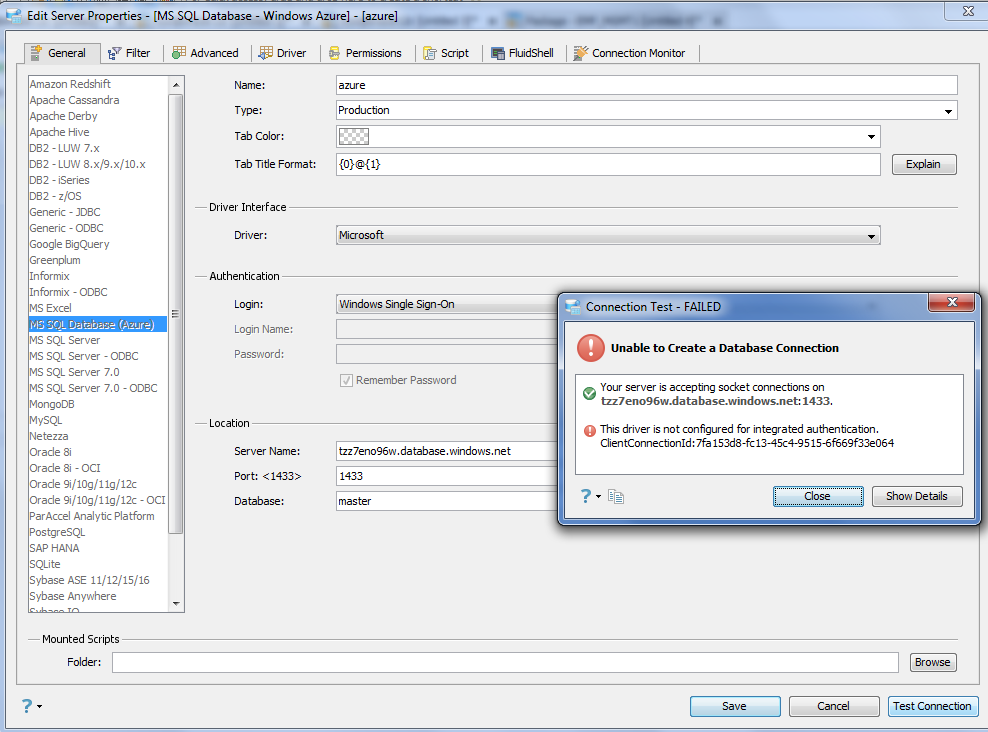Open the Driver tab
Image resolution: width=988 pixels, height=732 pixels.
pyautogui.click(x=283, y=54)
